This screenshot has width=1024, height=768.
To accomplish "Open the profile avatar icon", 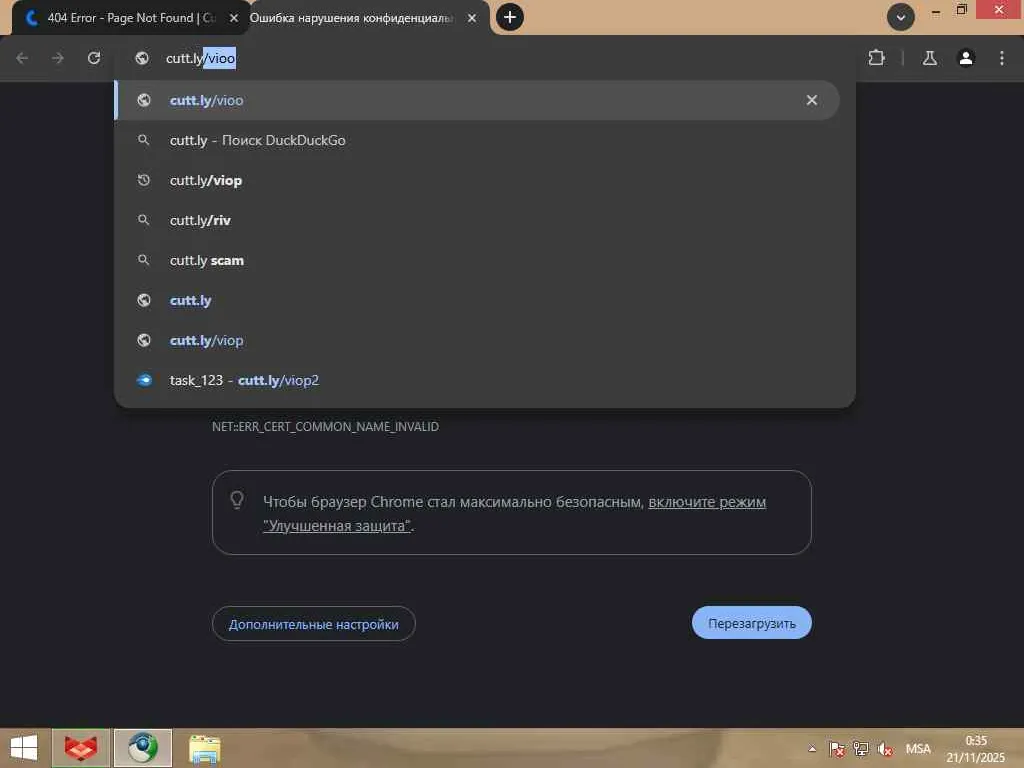I will tap(966, 58).
